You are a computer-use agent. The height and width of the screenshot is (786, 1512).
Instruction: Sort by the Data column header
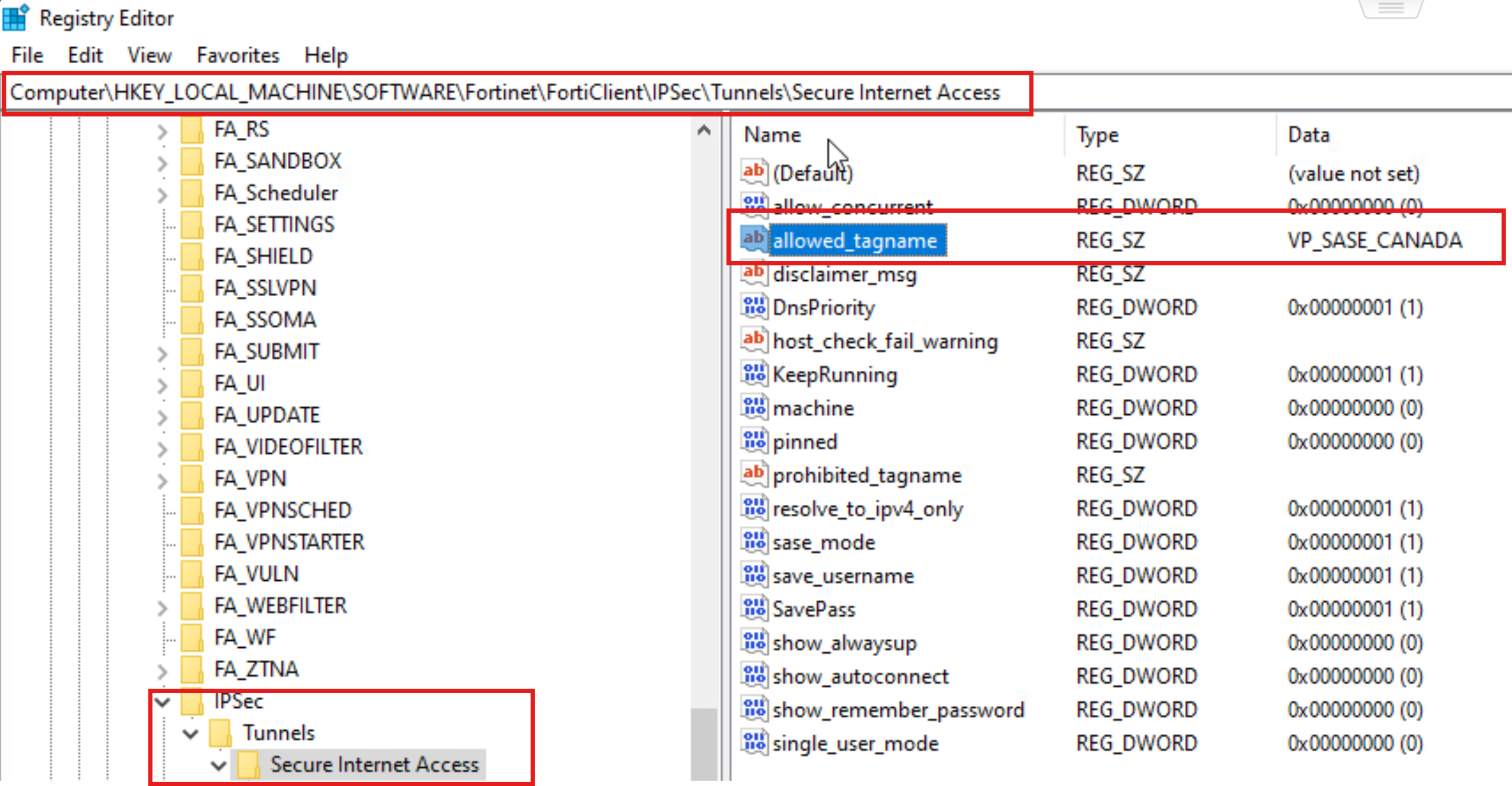tap(1308, 135)
